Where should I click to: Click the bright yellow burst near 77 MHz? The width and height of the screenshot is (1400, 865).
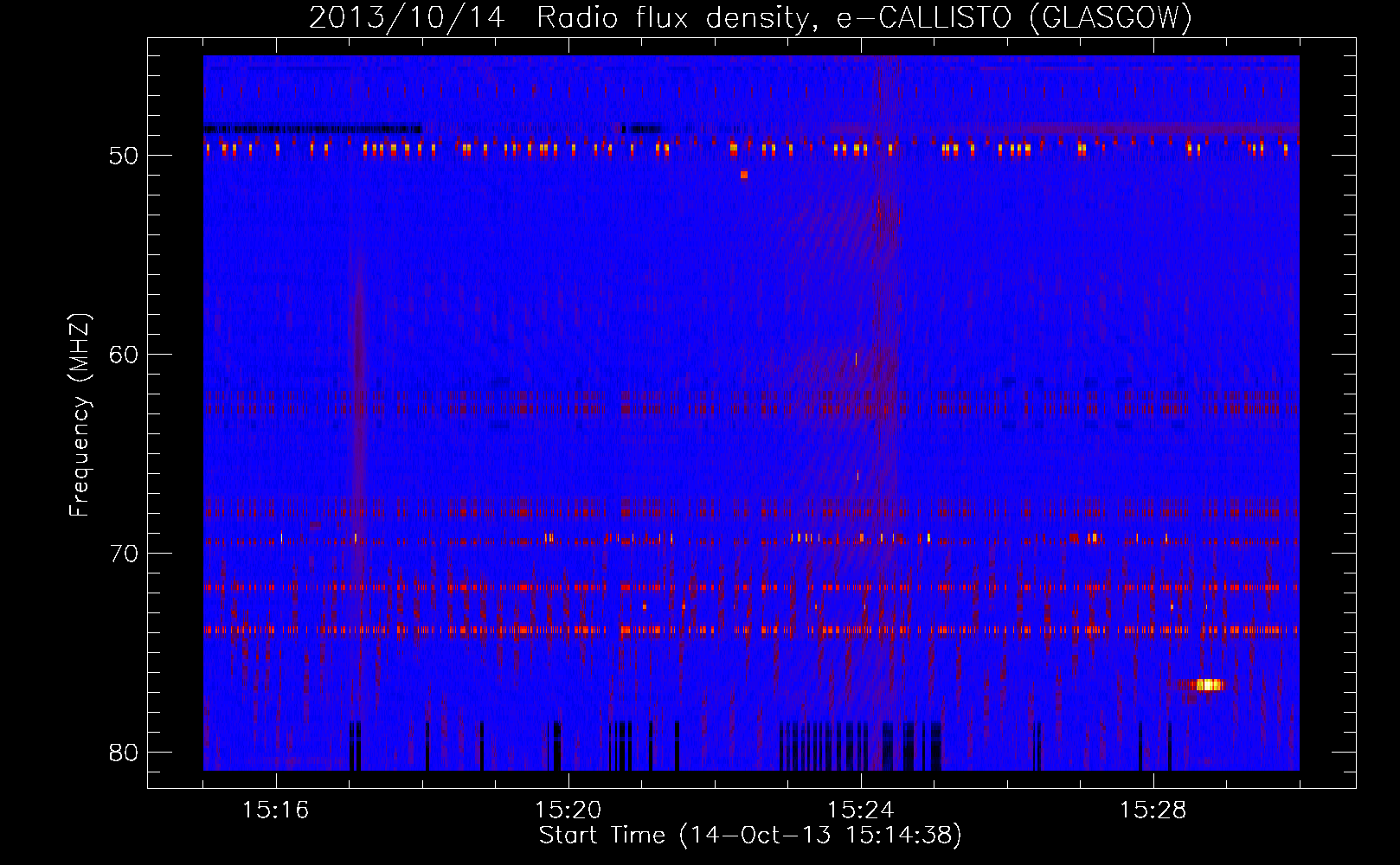(1207, 685)
